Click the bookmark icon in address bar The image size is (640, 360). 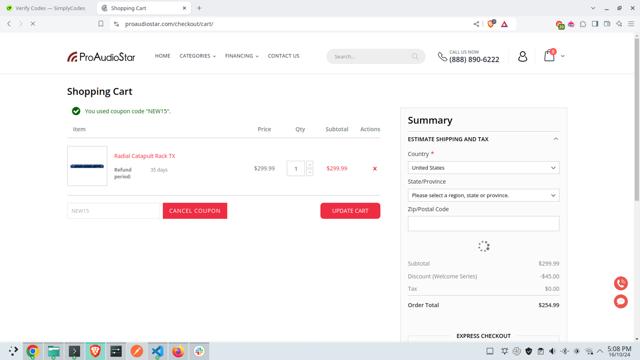(x=101, y=24)
